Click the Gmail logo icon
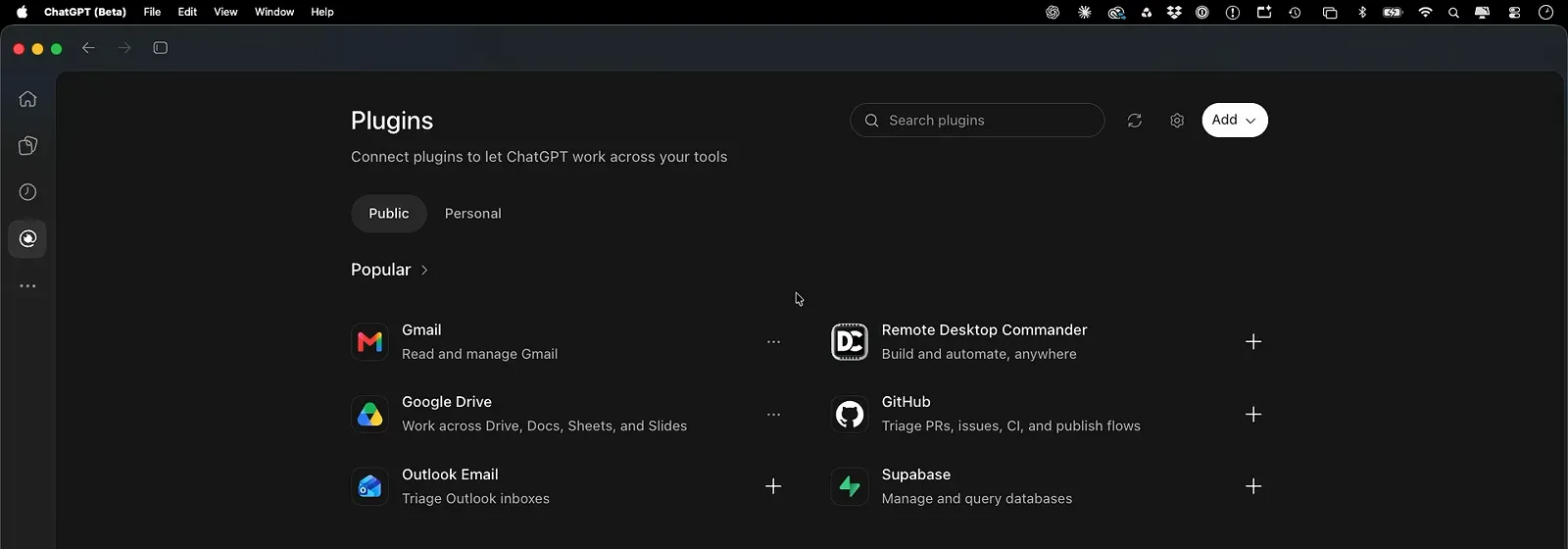Screen dimensions: 1568x549 tap(369, 342)
